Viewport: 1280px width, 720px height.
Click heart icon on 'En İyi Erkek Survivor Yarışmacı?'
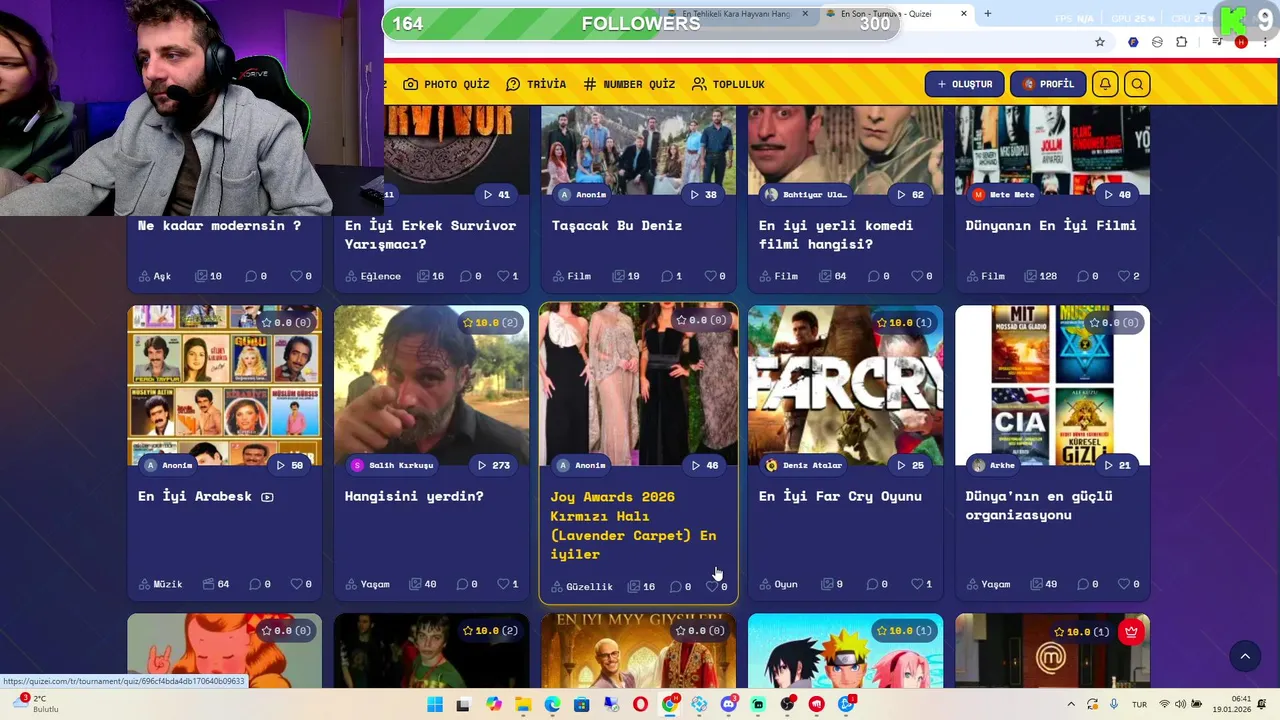click(x=503, y=276)
